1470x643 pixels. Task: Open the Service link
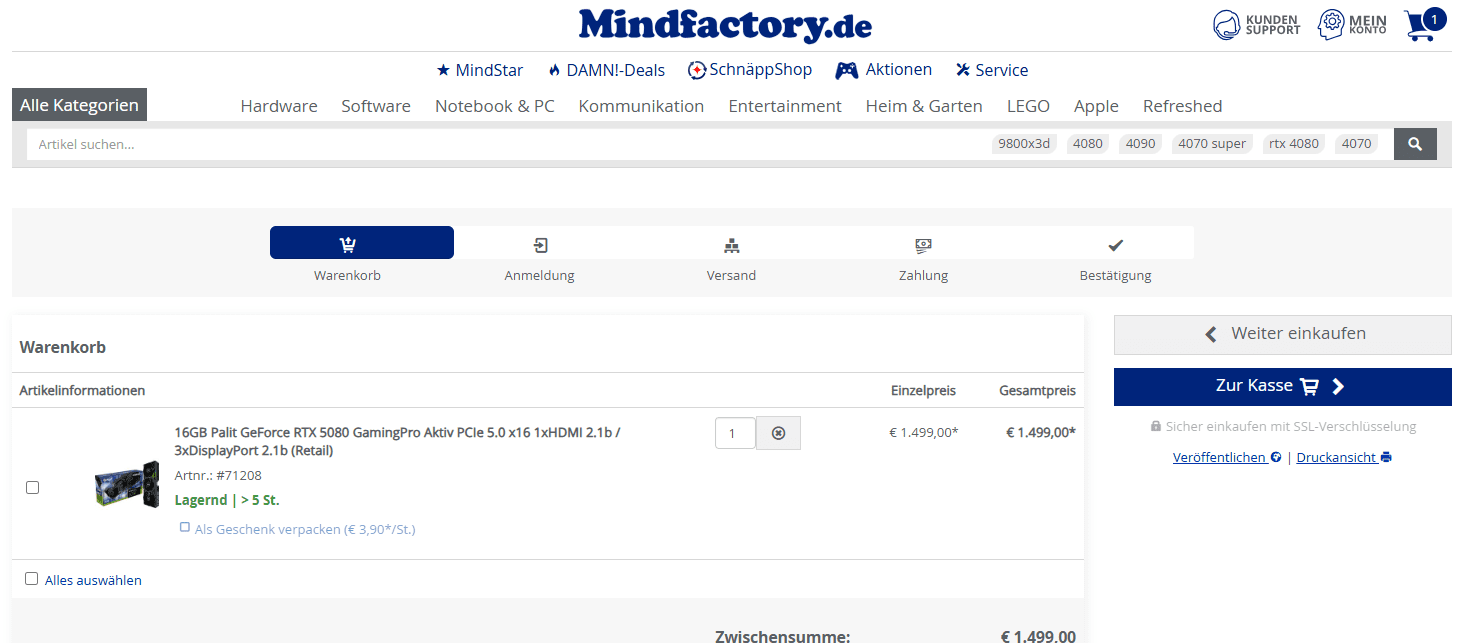[992, 70]
